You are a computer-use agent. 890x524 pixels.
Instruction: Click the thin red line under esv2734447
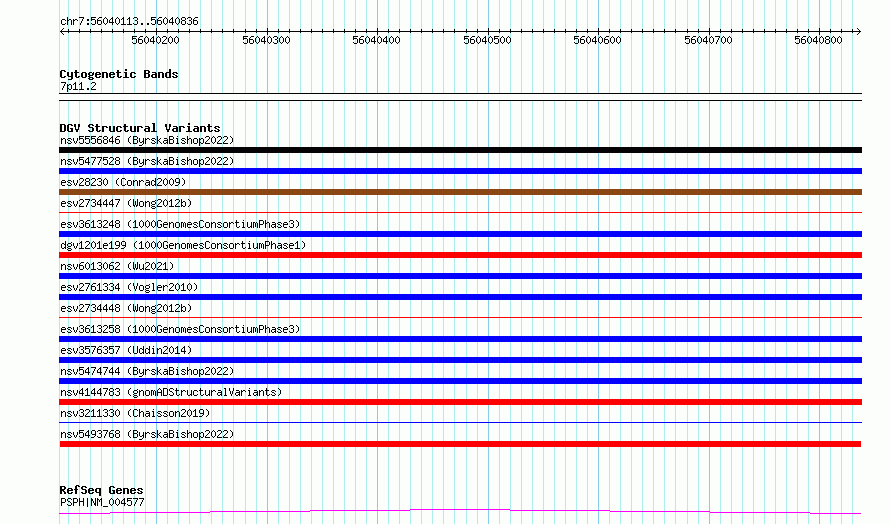460,213
